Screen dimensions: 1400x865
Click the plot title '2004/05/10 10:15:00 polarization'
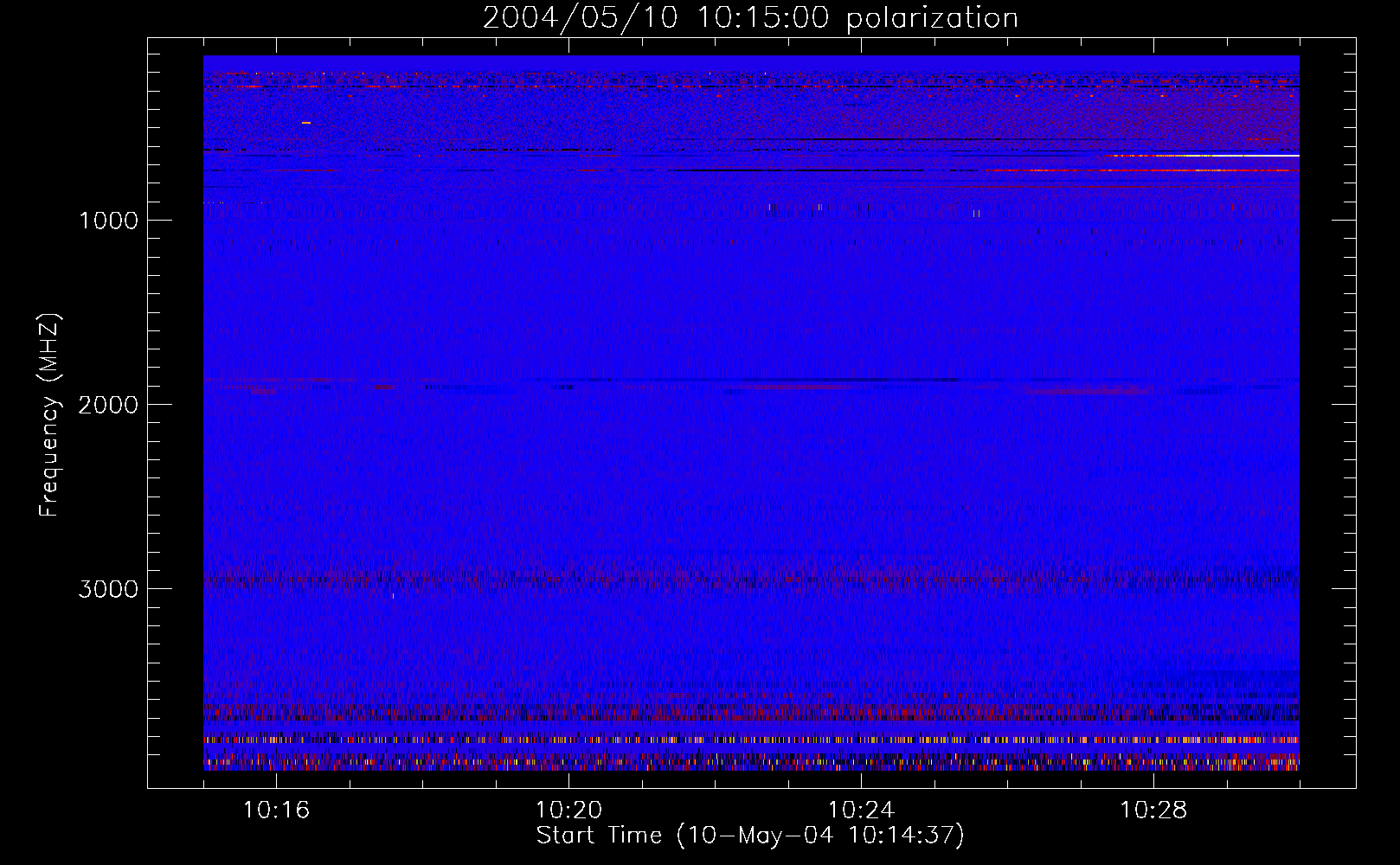750,18
